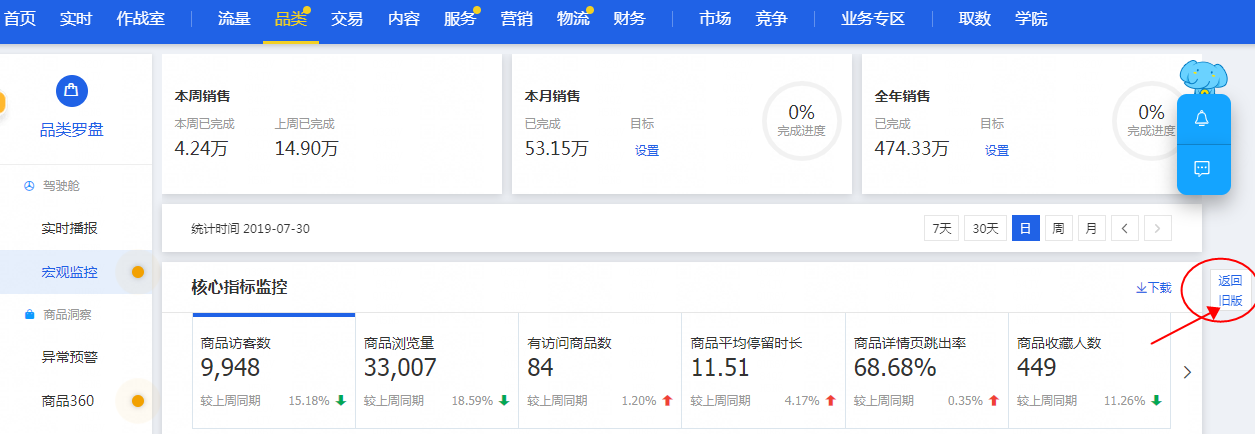Click the 返回旧版 button

click(1229, 290)
